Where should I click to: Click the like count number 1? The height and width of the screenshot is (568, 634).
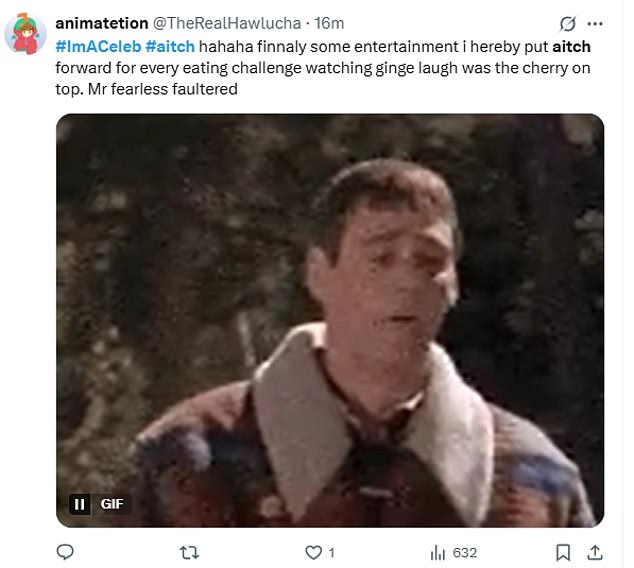[332, 553]
